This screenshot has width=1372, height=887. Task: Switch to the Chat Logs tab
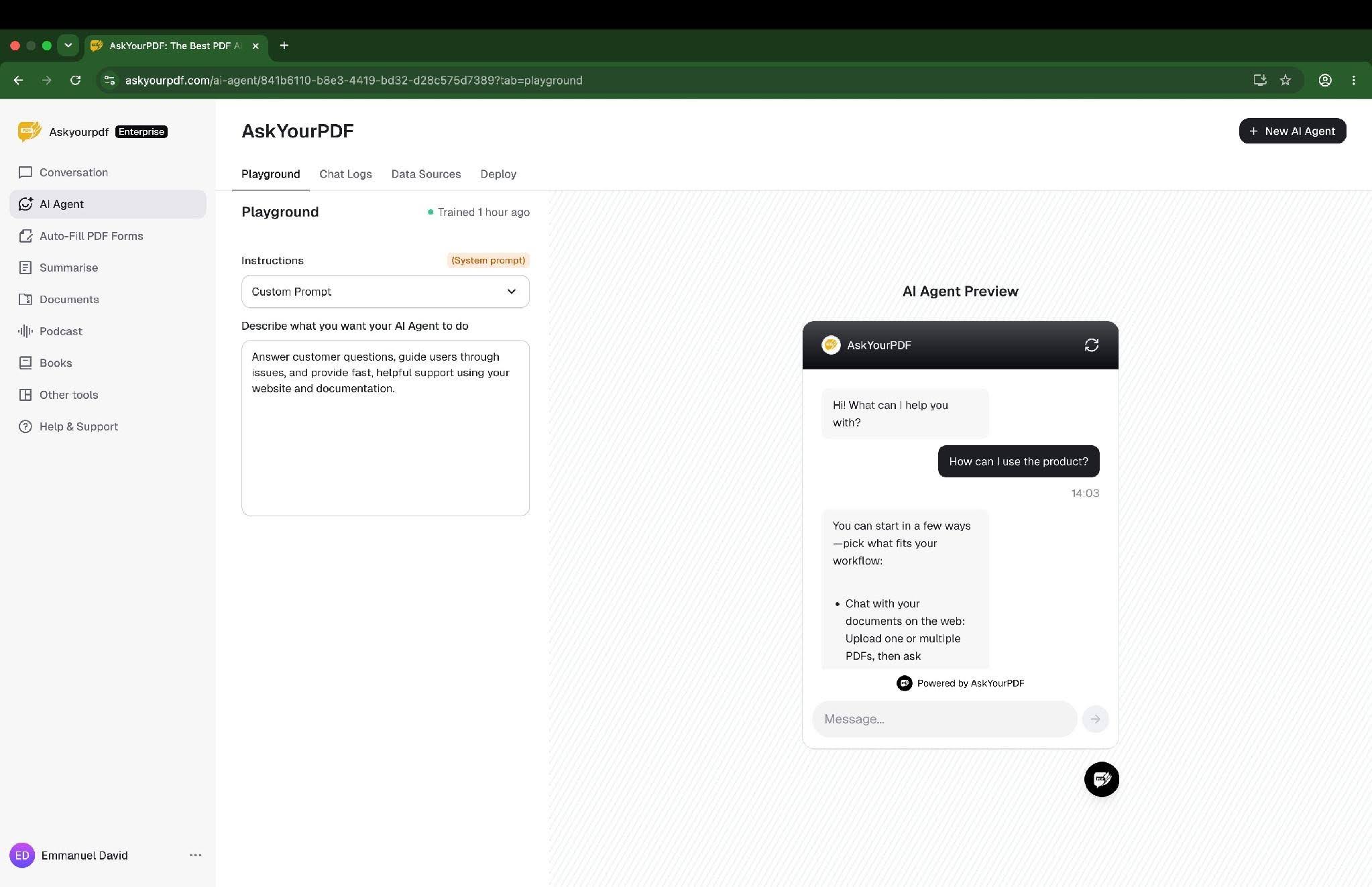coord(345,174)
